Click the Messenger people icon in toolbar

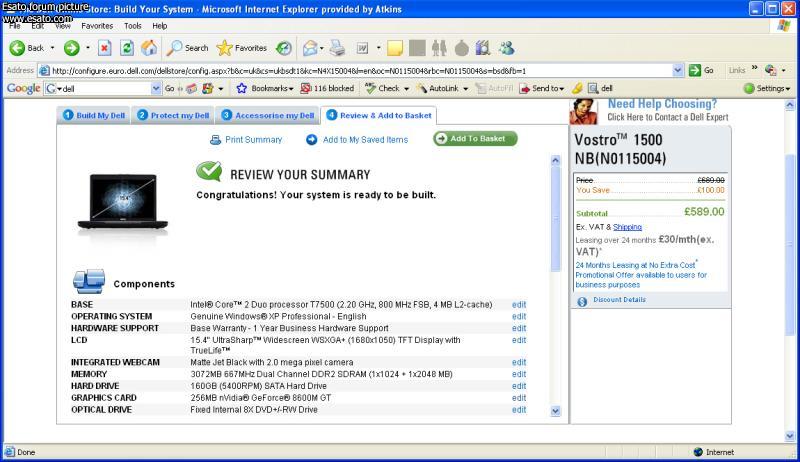tap(507, 48)
